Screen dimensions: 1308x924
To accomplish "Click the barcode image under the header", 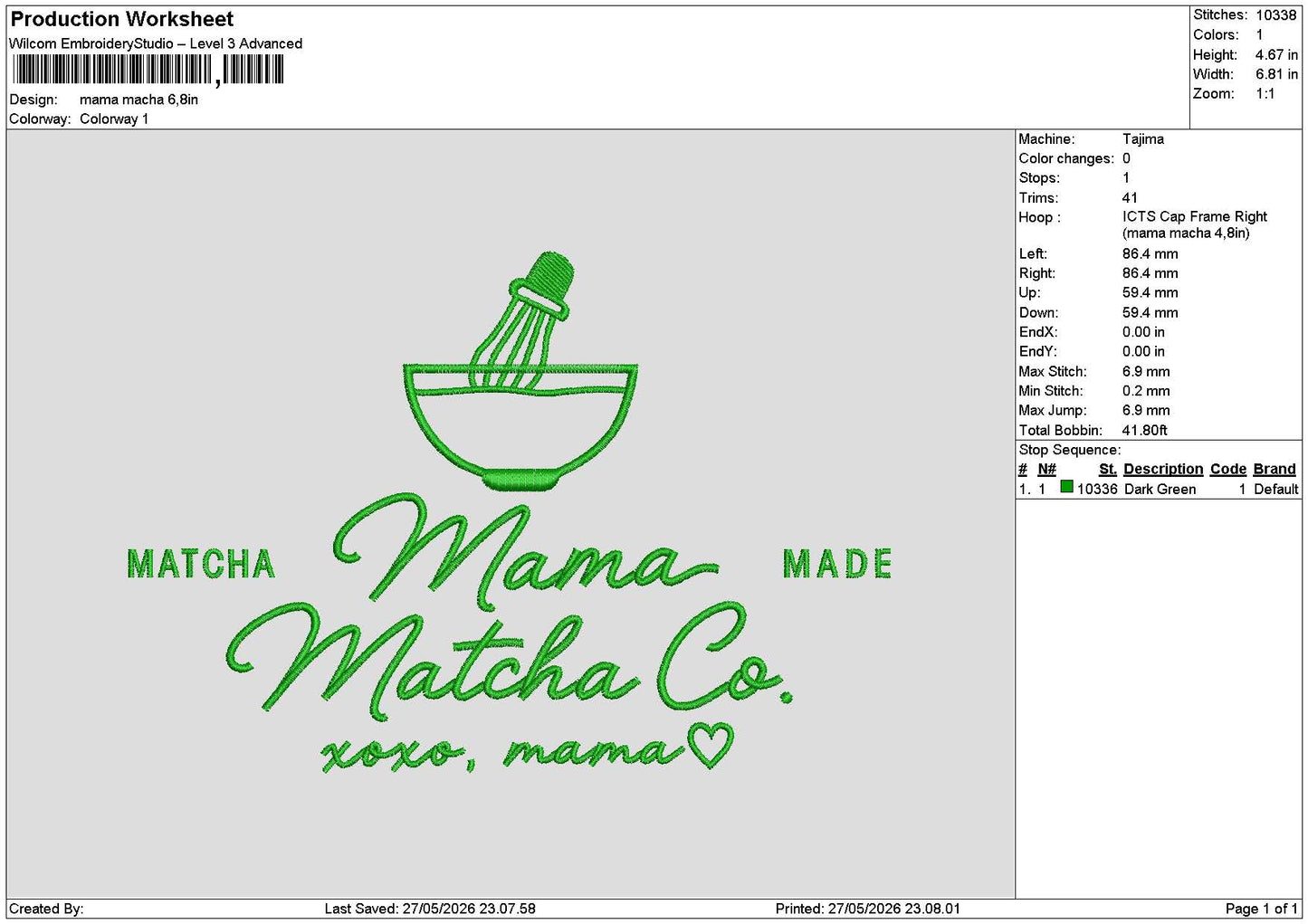I will click(148, 70).
